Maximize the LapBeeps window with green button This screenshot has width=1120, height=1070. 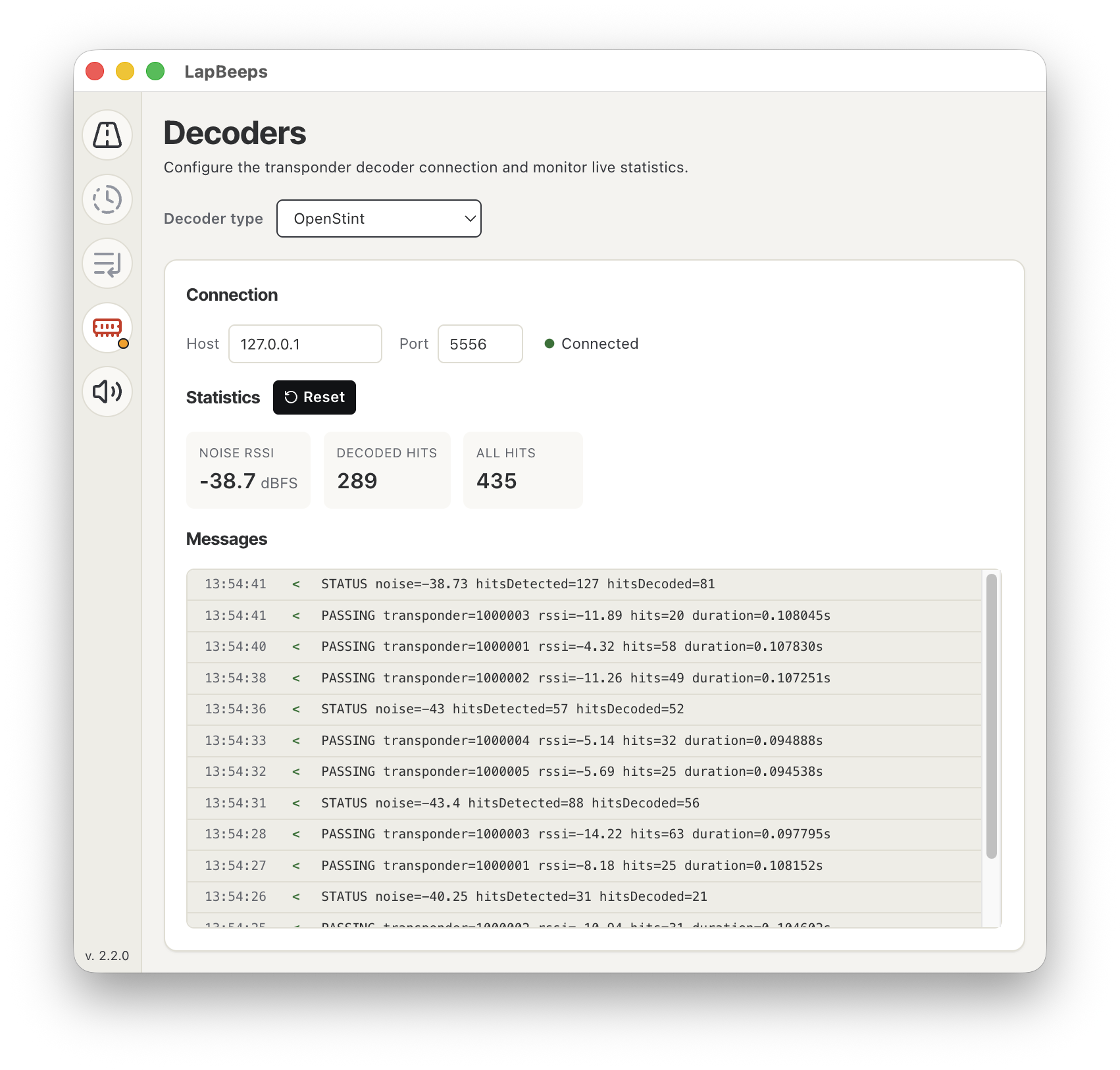[x=155, y=71]
